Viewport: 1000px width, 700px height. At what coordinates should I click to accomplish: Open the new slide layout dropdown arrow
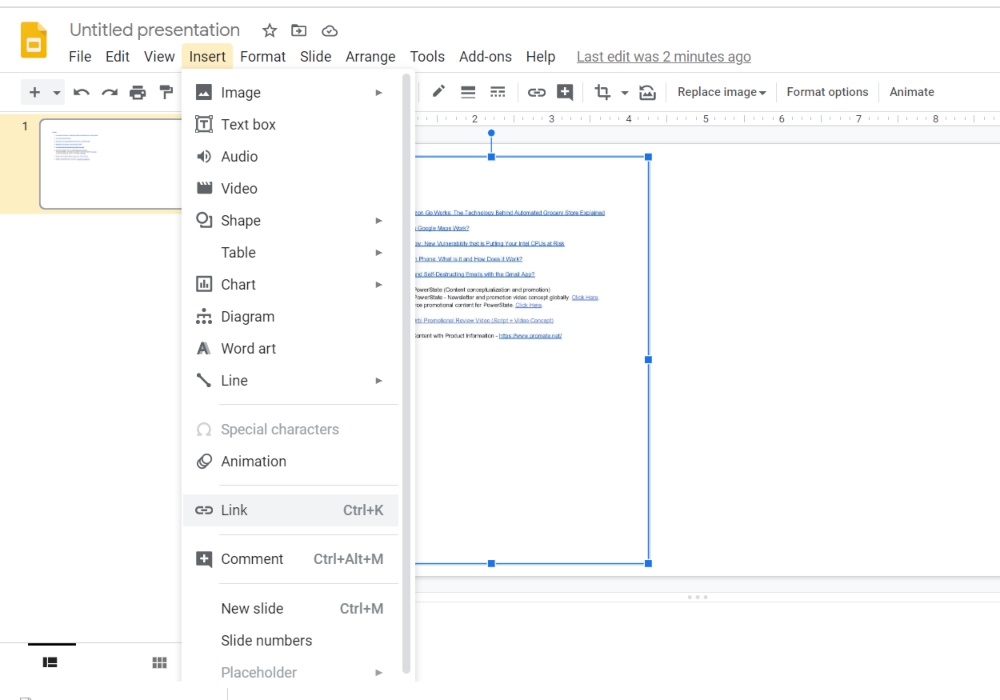[x=56, y=91]
